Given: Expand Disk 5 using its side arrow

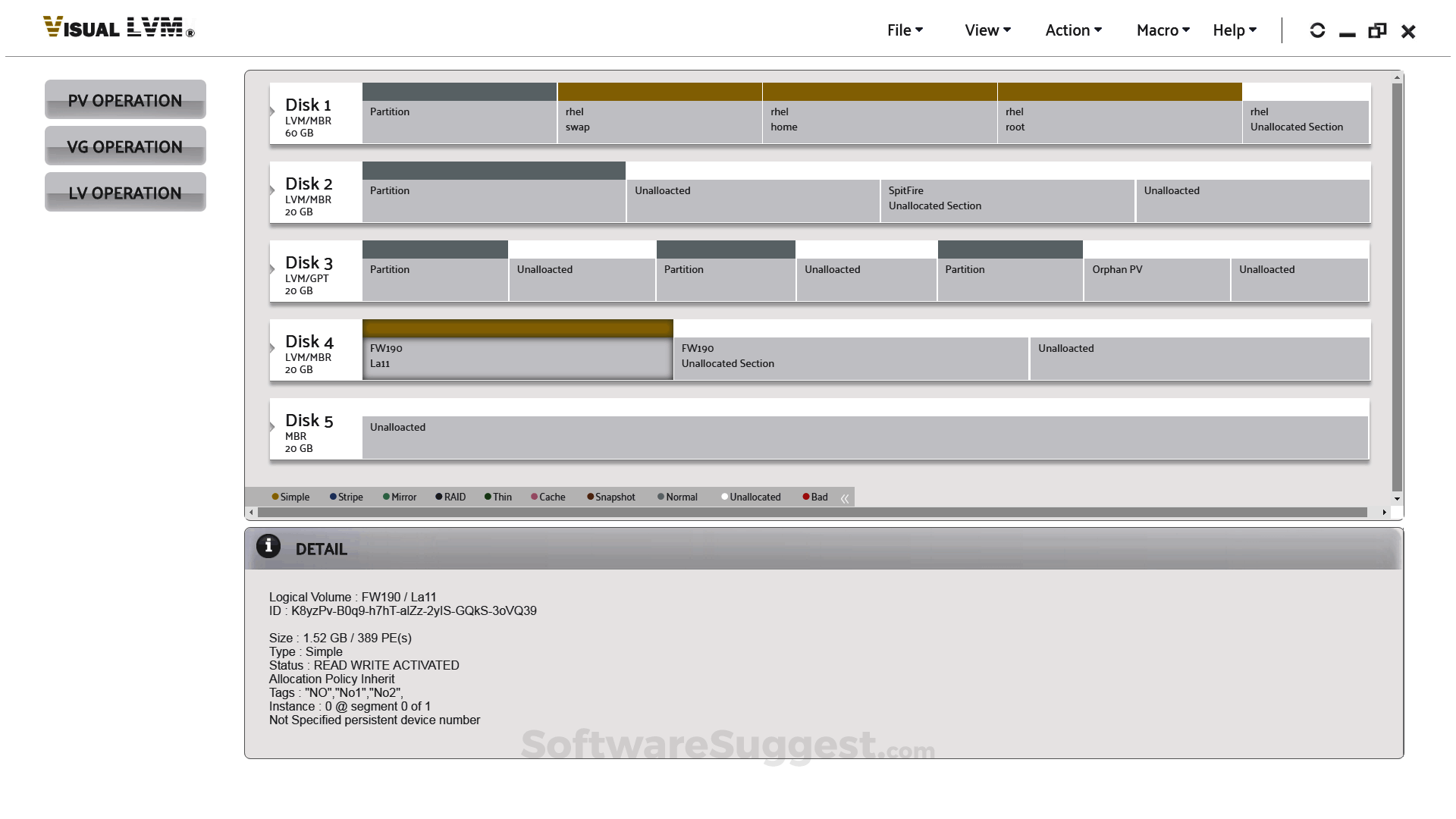Looking at the screenshot, I should pyautogui.click(x=271, y=426).
